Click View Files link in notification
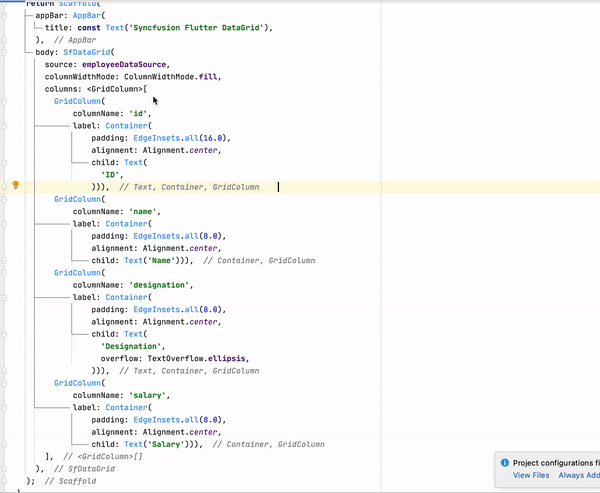Image resolution: width=600 pixels, height=493 pixels. coord(531,476)
